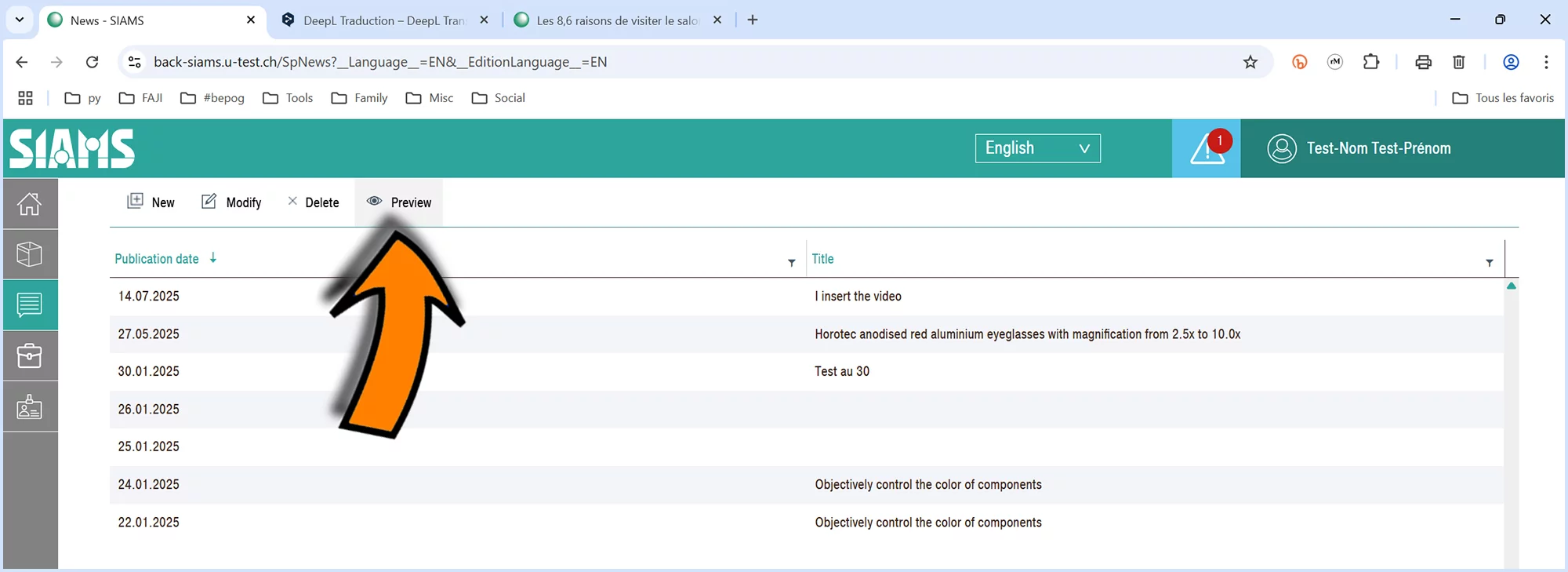Preview the selected news item
1568x572 pixels.
pyautogui.click(x=399, y=202)
